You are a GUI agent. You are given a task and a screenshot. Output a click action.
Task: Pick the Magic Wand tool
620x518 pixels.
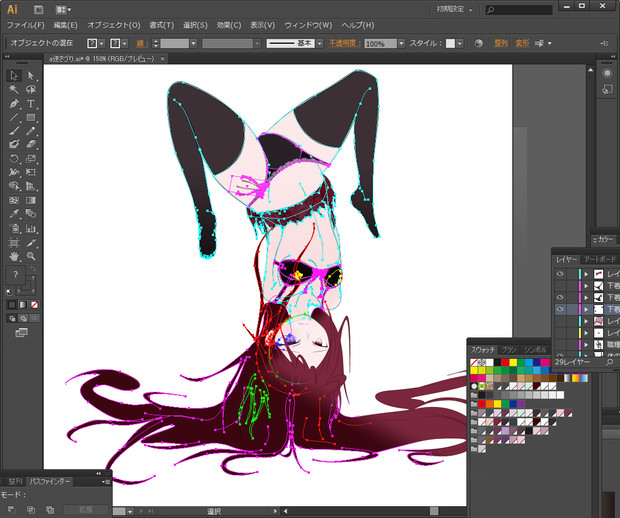14,89
